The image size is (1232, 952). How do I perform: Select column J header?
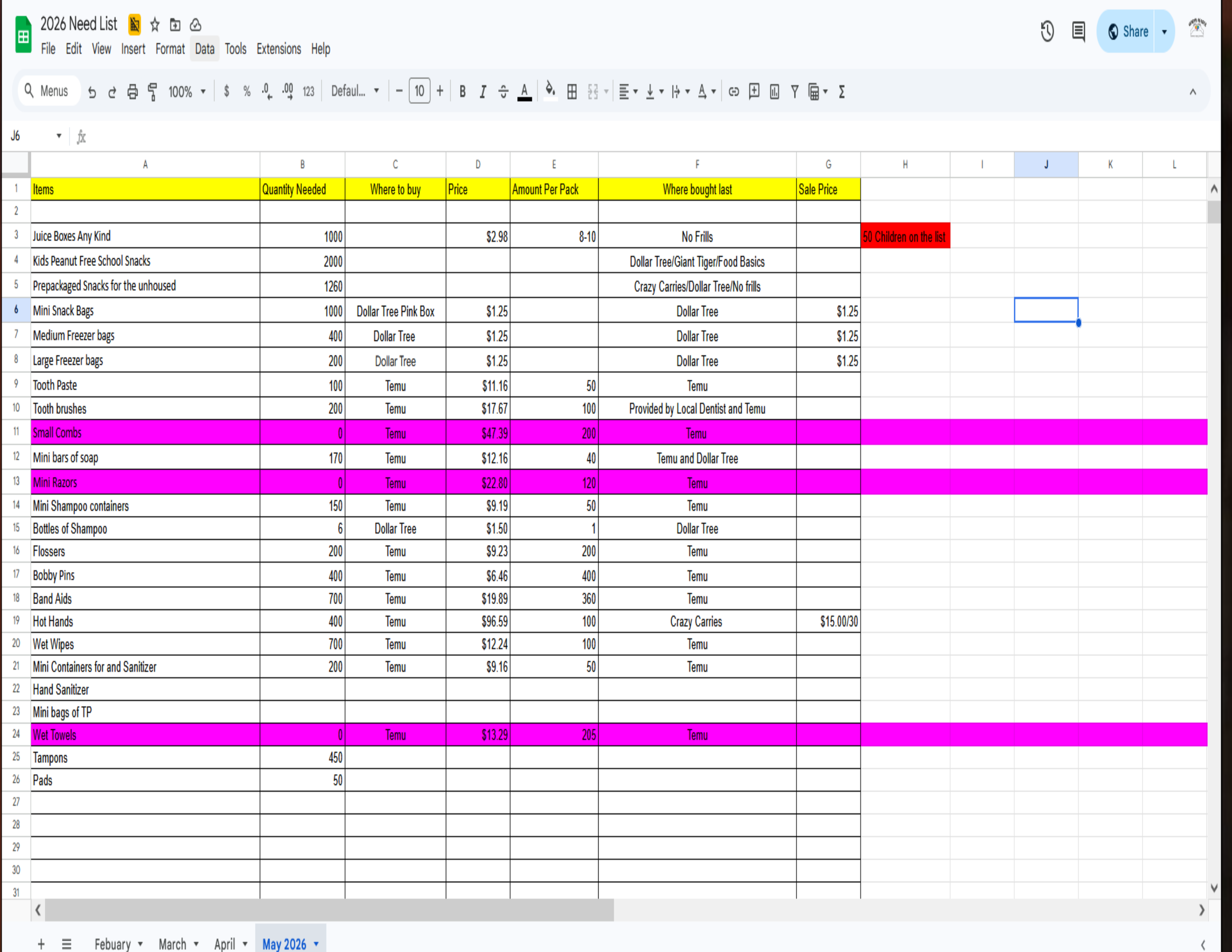[1046, 165]
